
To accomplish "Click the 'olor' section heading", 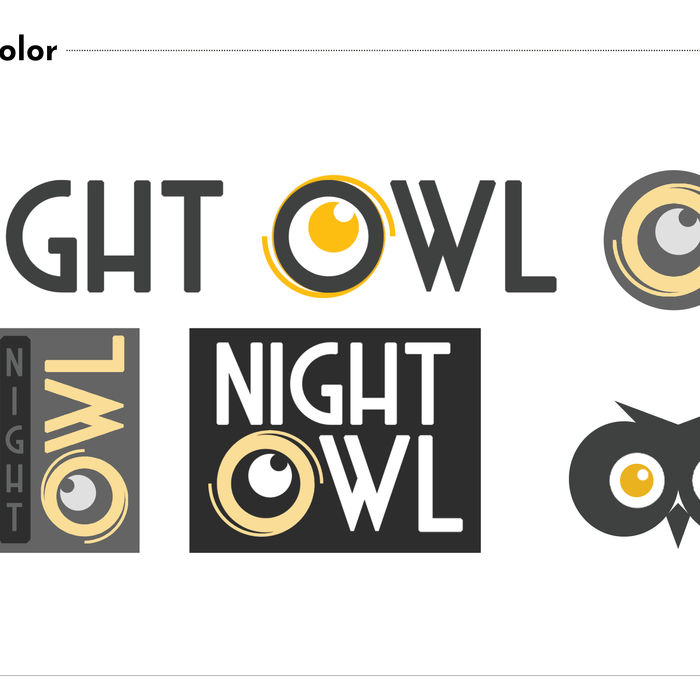I will [x=29, y=50].
